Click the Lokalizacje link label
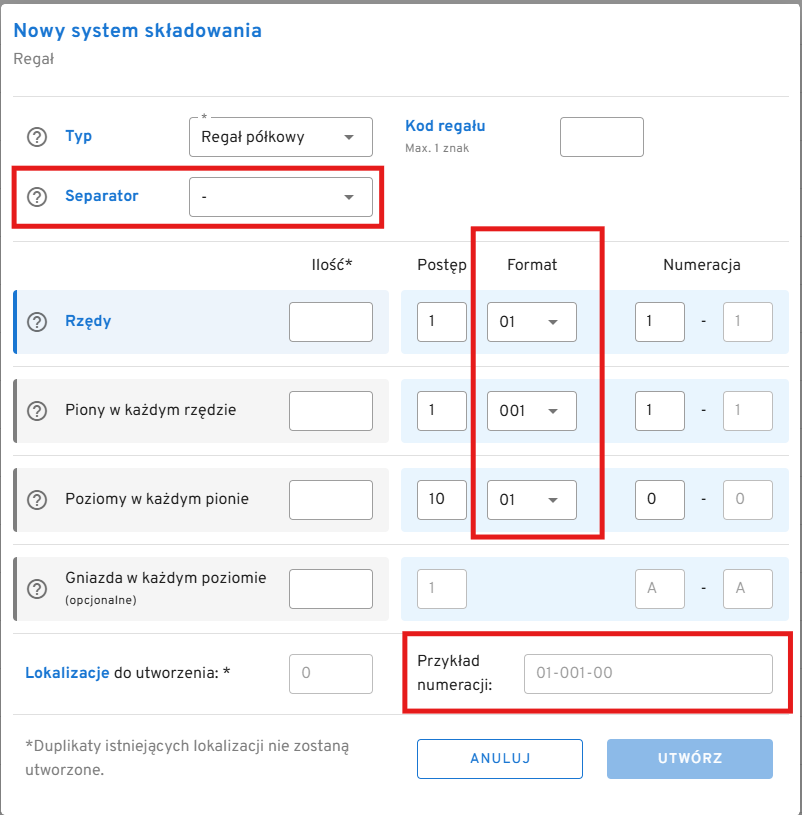The image size is (802, 815). 66,673
